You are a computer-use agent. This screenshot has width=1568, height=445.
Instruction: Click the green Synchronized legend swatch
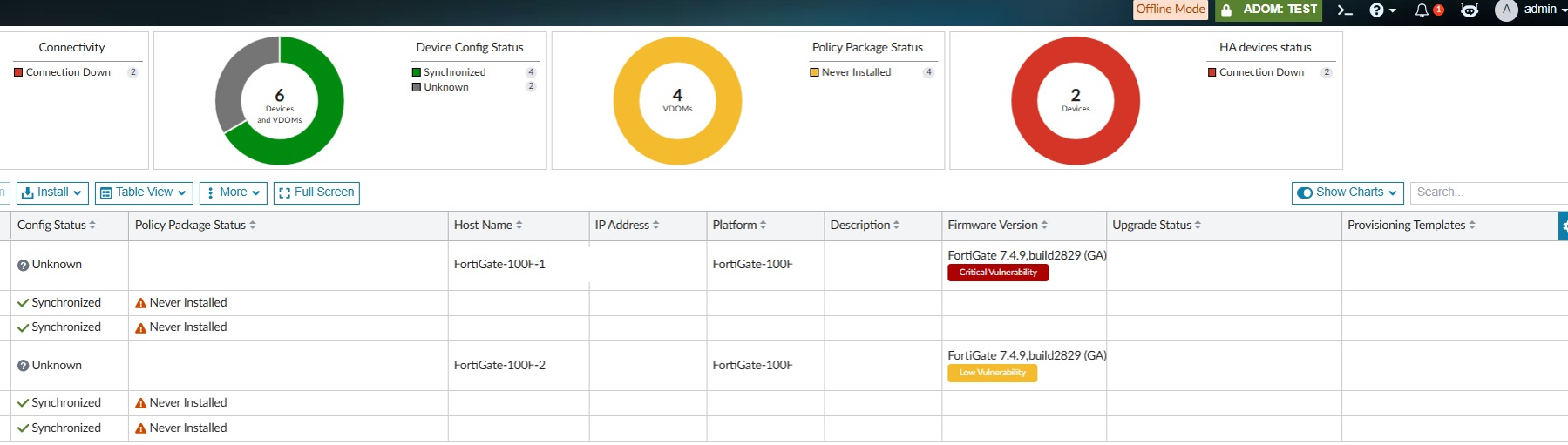pyautogui.click(x=417, y=72)
